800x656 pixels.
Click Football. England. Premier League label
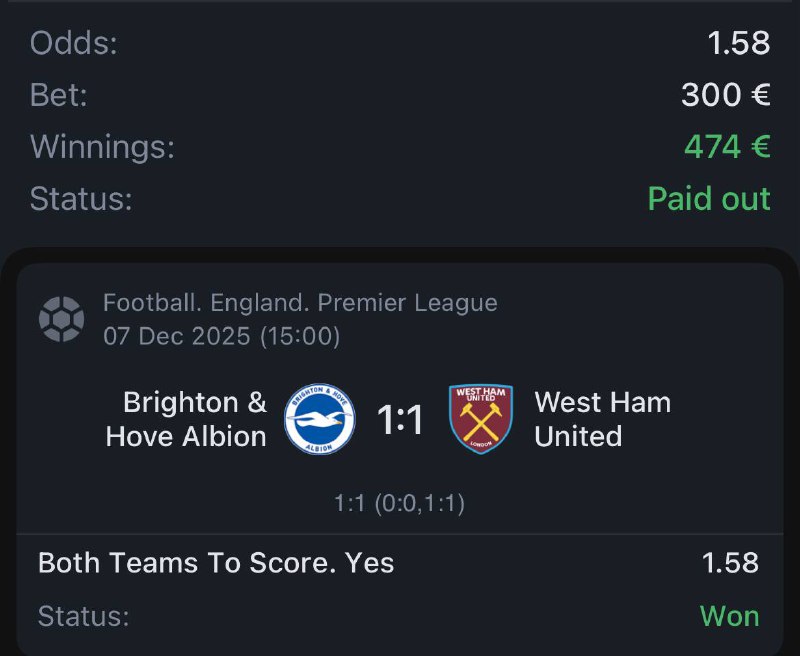pos(300,302)
